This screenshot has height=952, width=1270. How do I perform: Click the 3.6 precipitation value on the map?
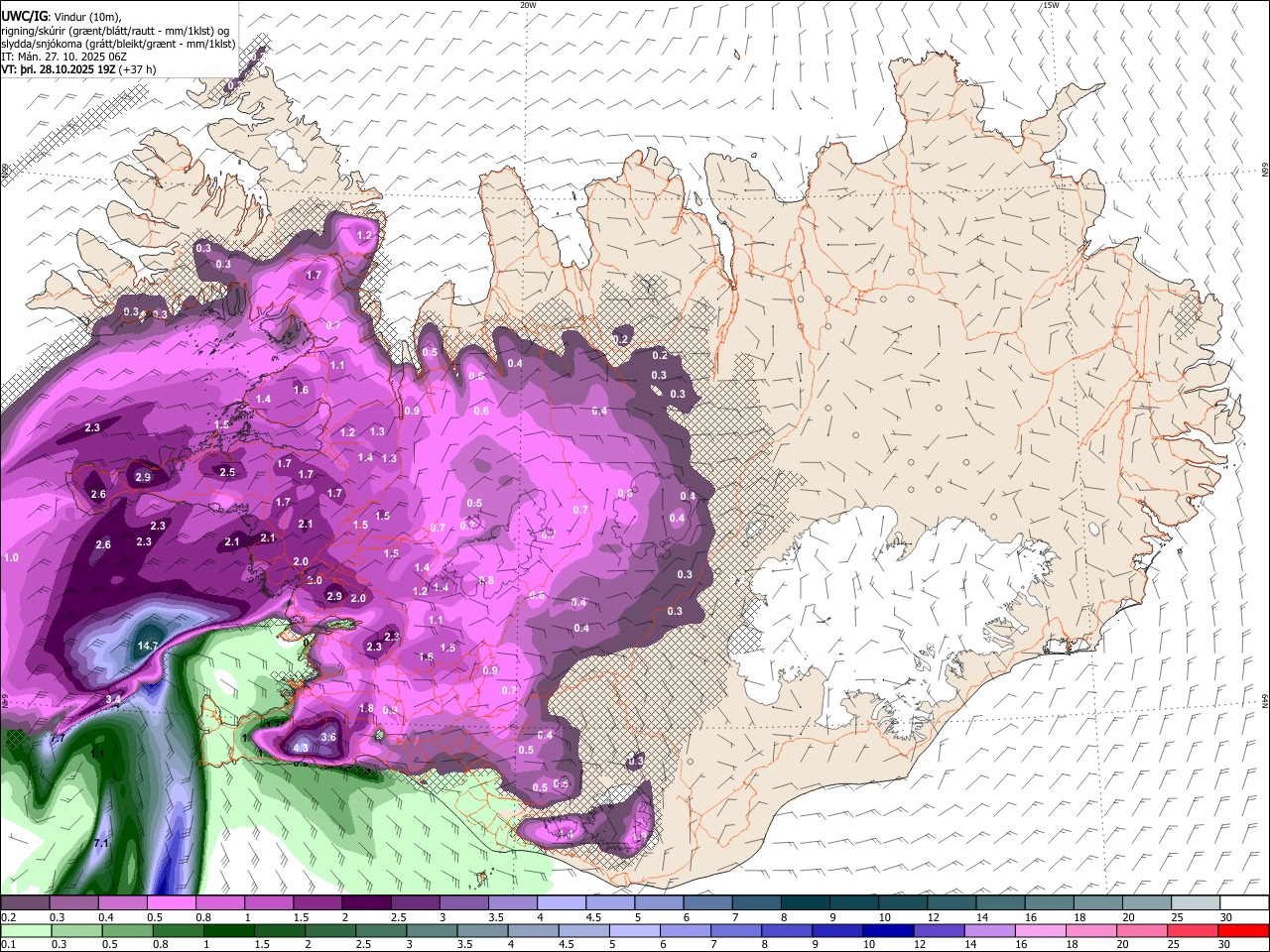(329, 737)
